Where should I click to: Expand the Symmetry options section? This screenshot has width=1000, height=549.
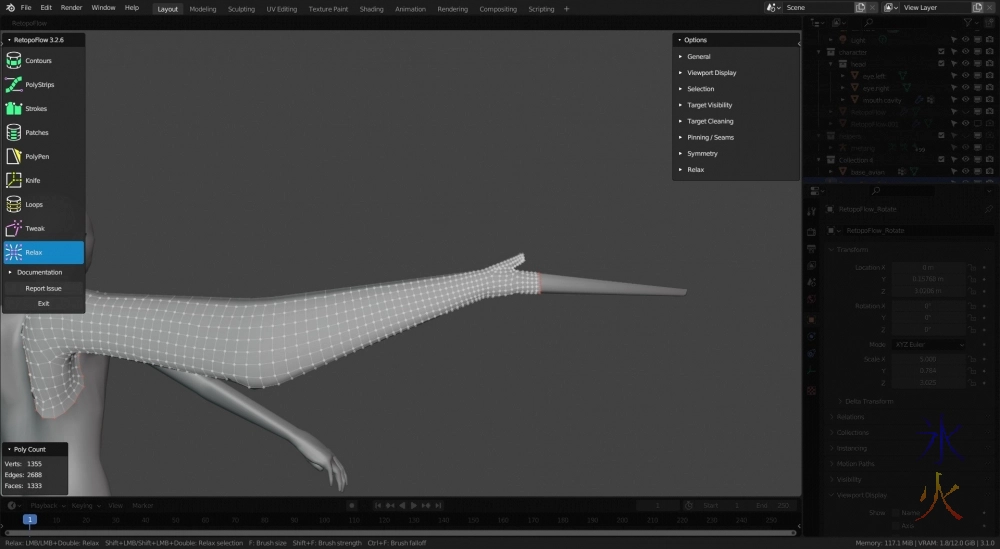click(702, 154)
